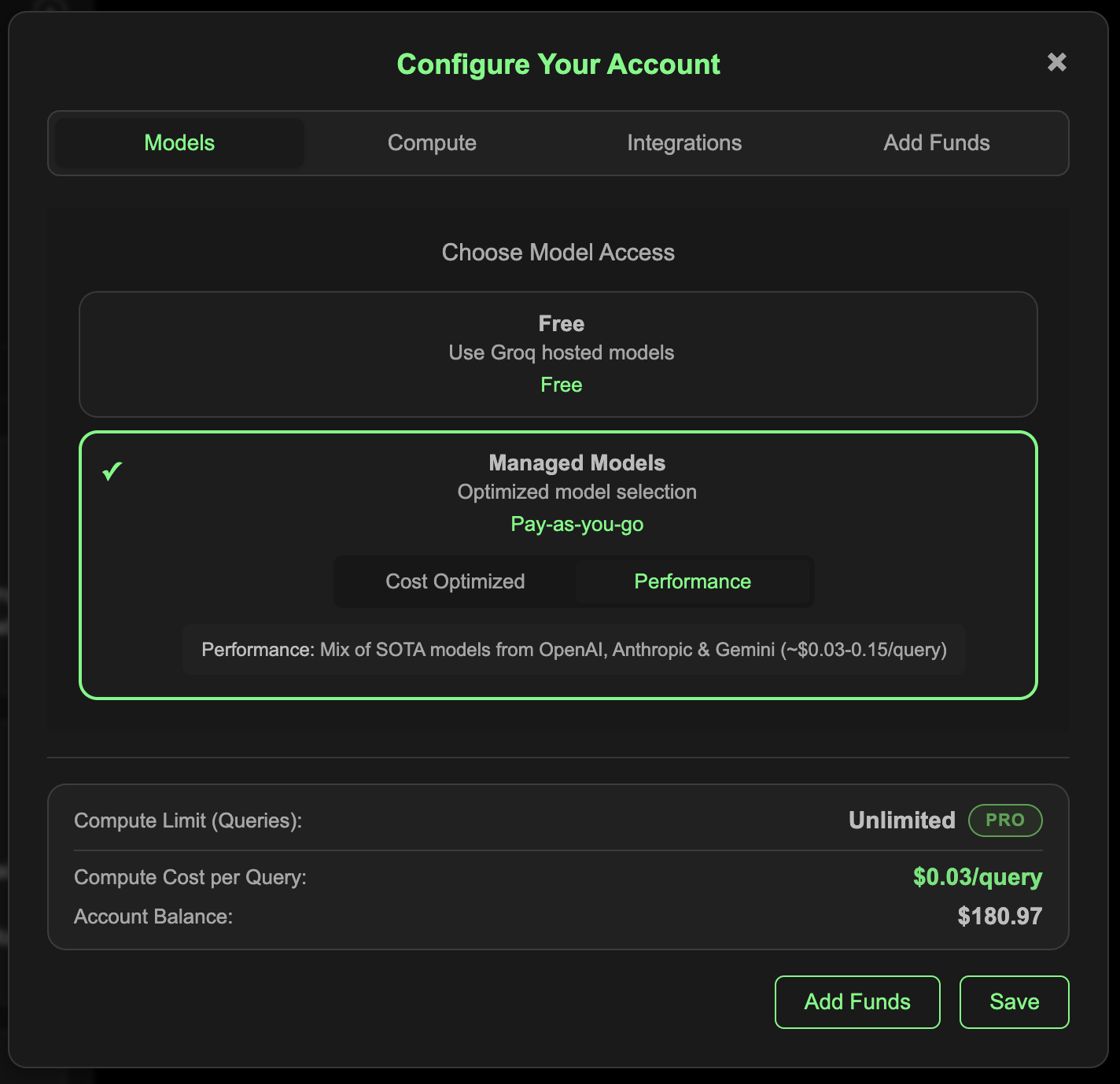Click the Performance SOTA models description
The image size is (1120, 1084).
[x=573, y=650]
